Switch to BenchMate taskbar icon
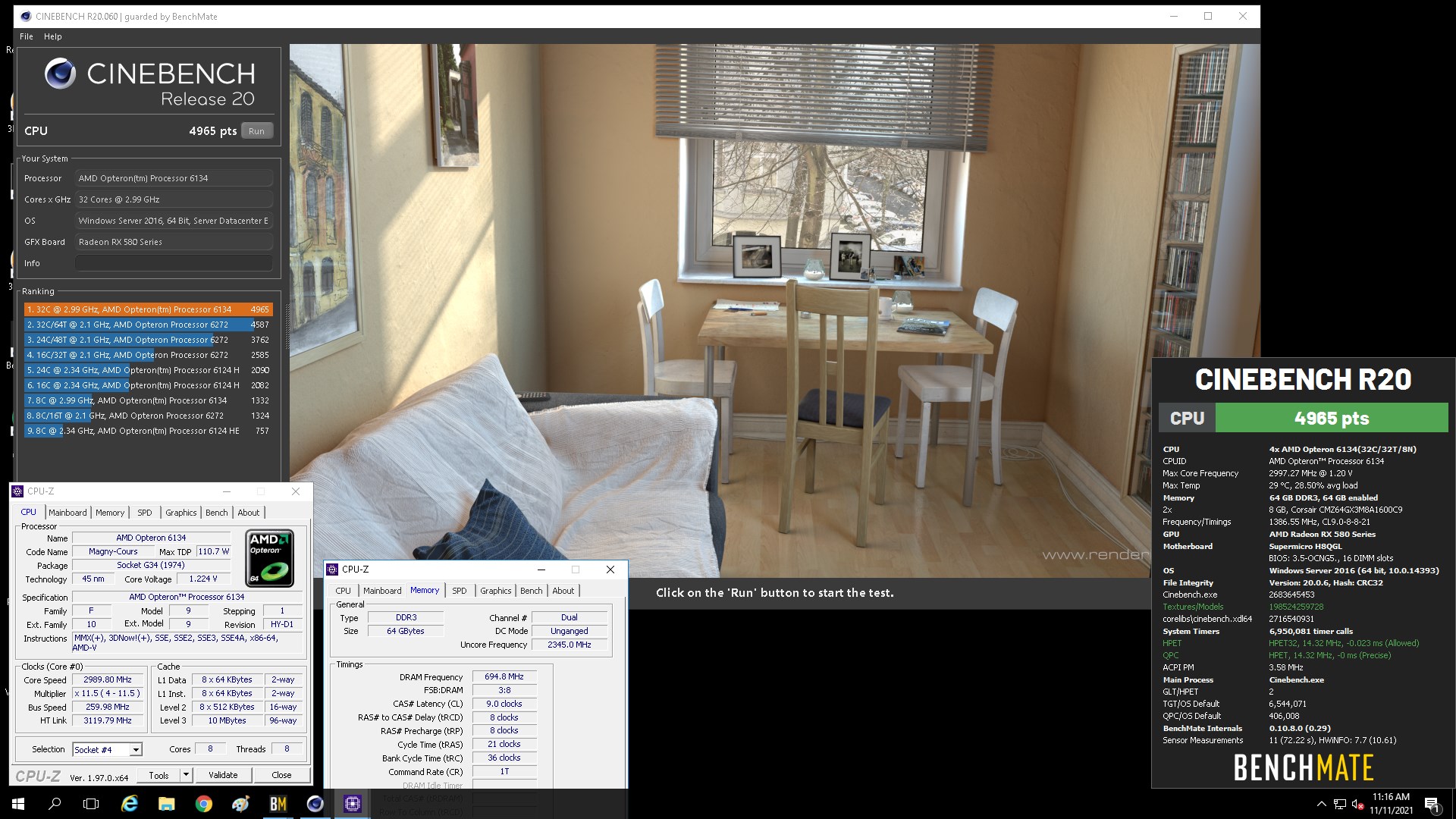Viewport: 1456px width, 819px height. pyautogui.click(x=278, y=804)
